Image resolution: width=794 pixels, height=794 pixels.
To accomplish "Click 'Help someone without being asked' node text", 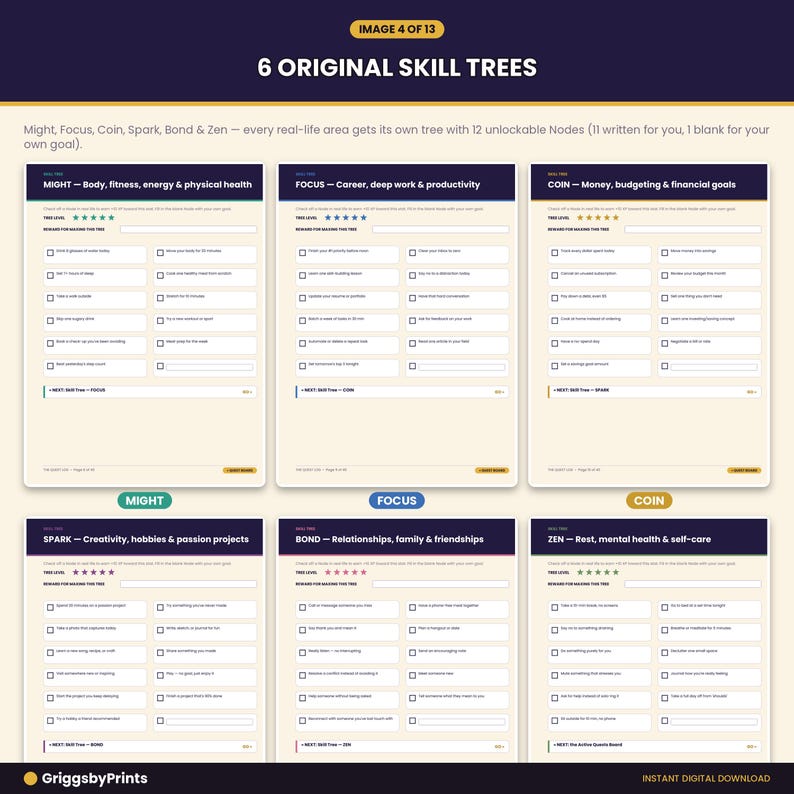I will [340, 696].
